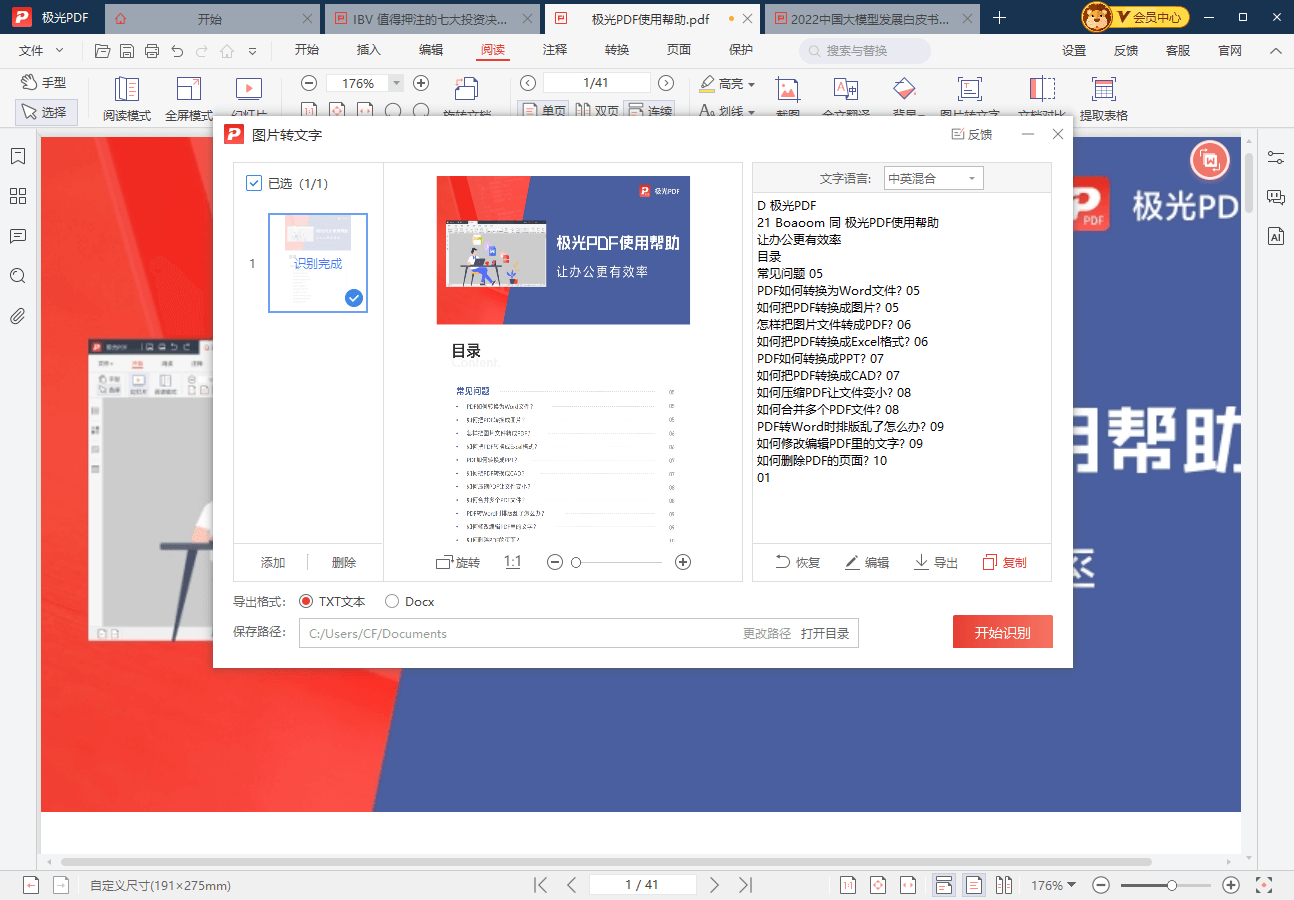Click the open file folder icon
The height and width of the screenshot is (900, 1294).
[102, 51]
